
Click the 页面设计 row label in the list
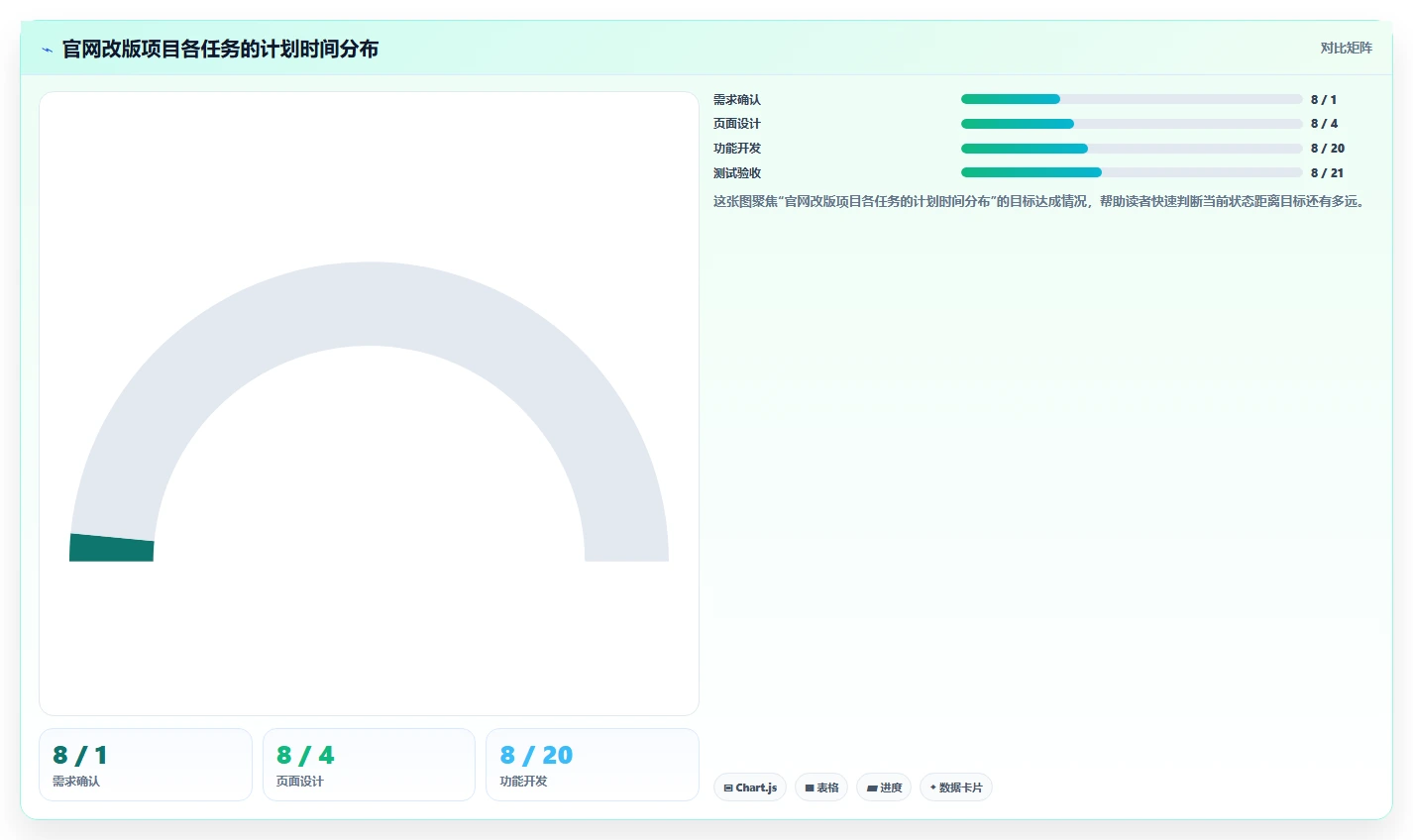click(737, 124)
